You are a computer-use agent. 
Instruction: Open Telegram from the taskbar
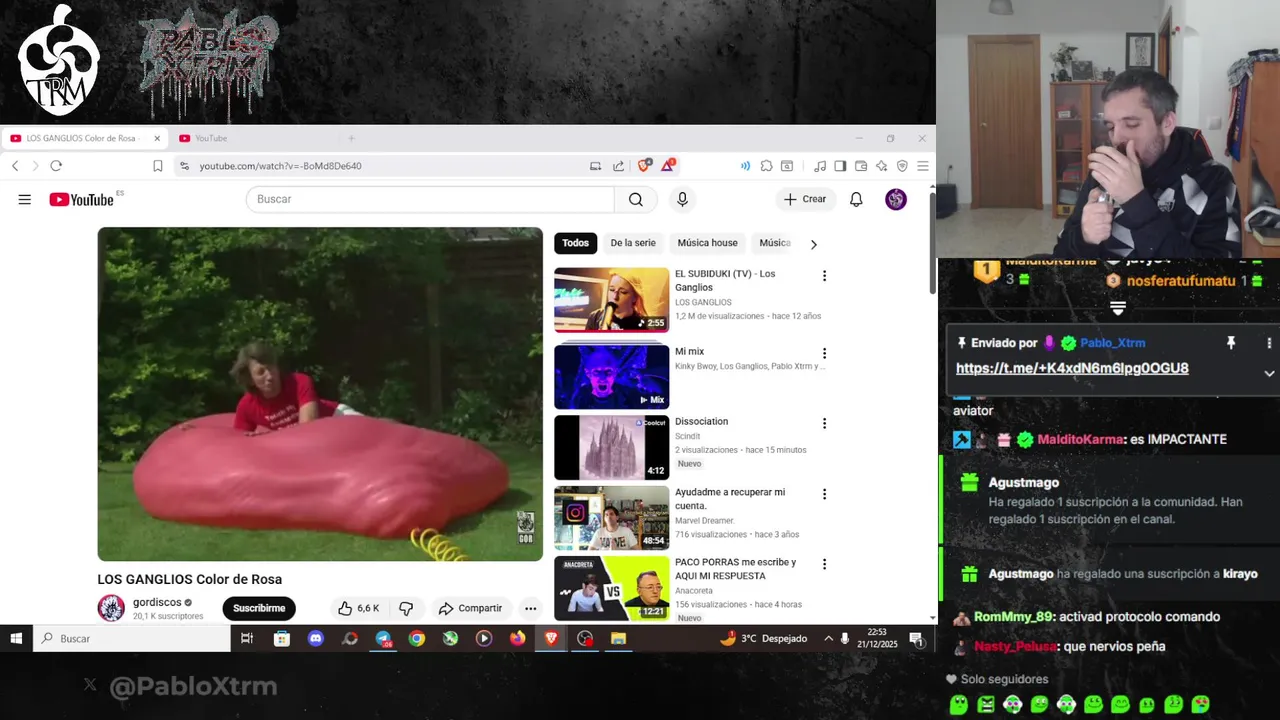click(x=383, y=638)
